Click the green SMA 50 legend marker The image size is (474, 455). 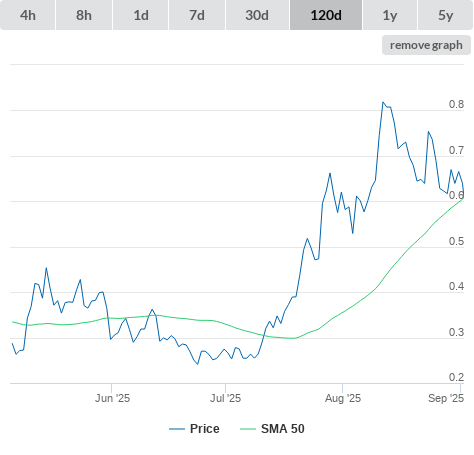(248, 429)
